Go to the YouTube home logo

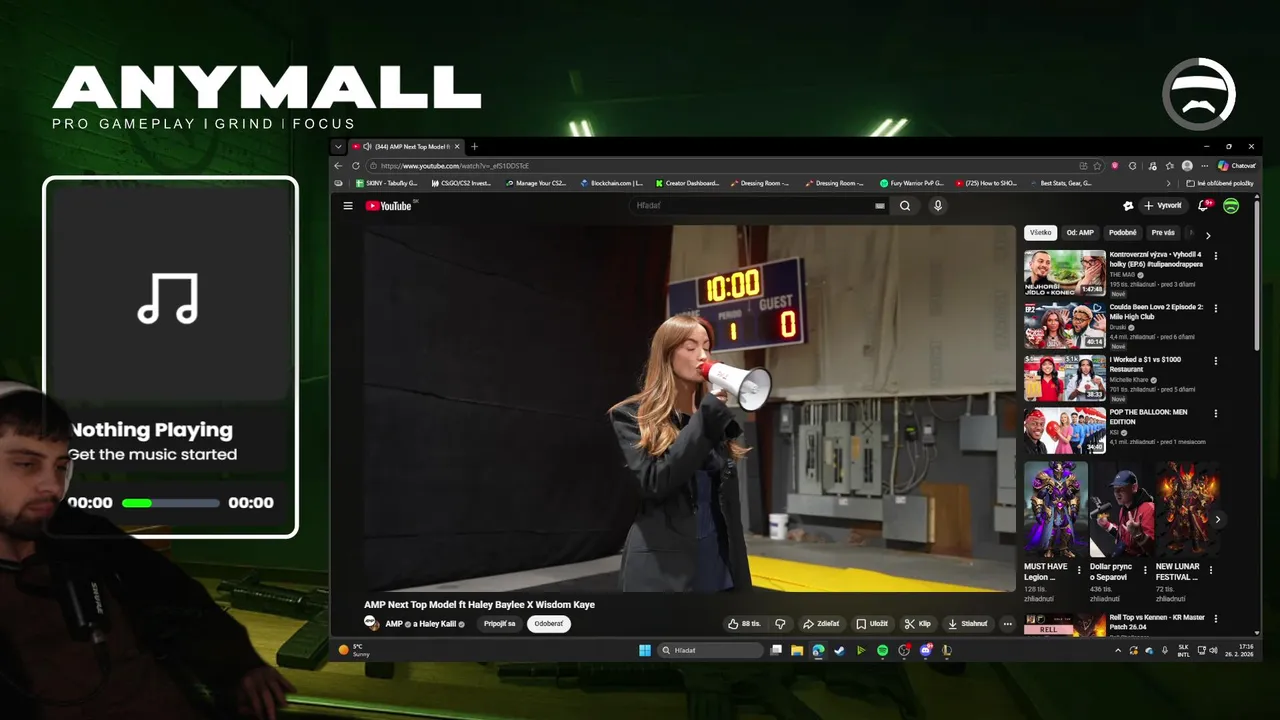pos(389,206)
